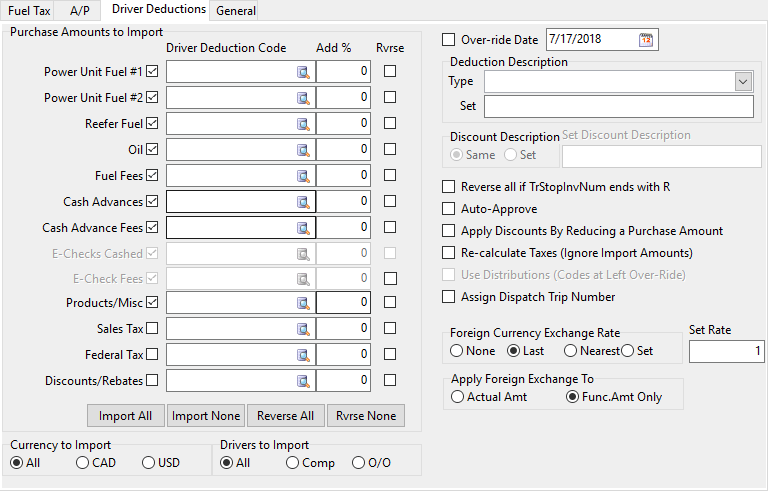Toggle Rvrse checkbox for Discounts/Rebates
The image size is (768, 491).
tap(390, 380)
